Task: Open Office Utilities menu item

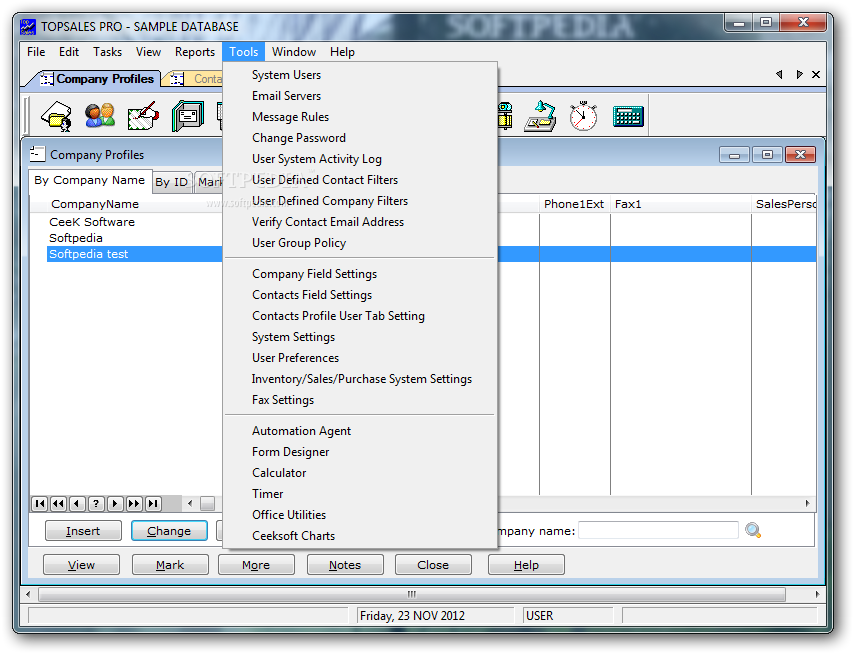Action: click(x=360, y=515)
